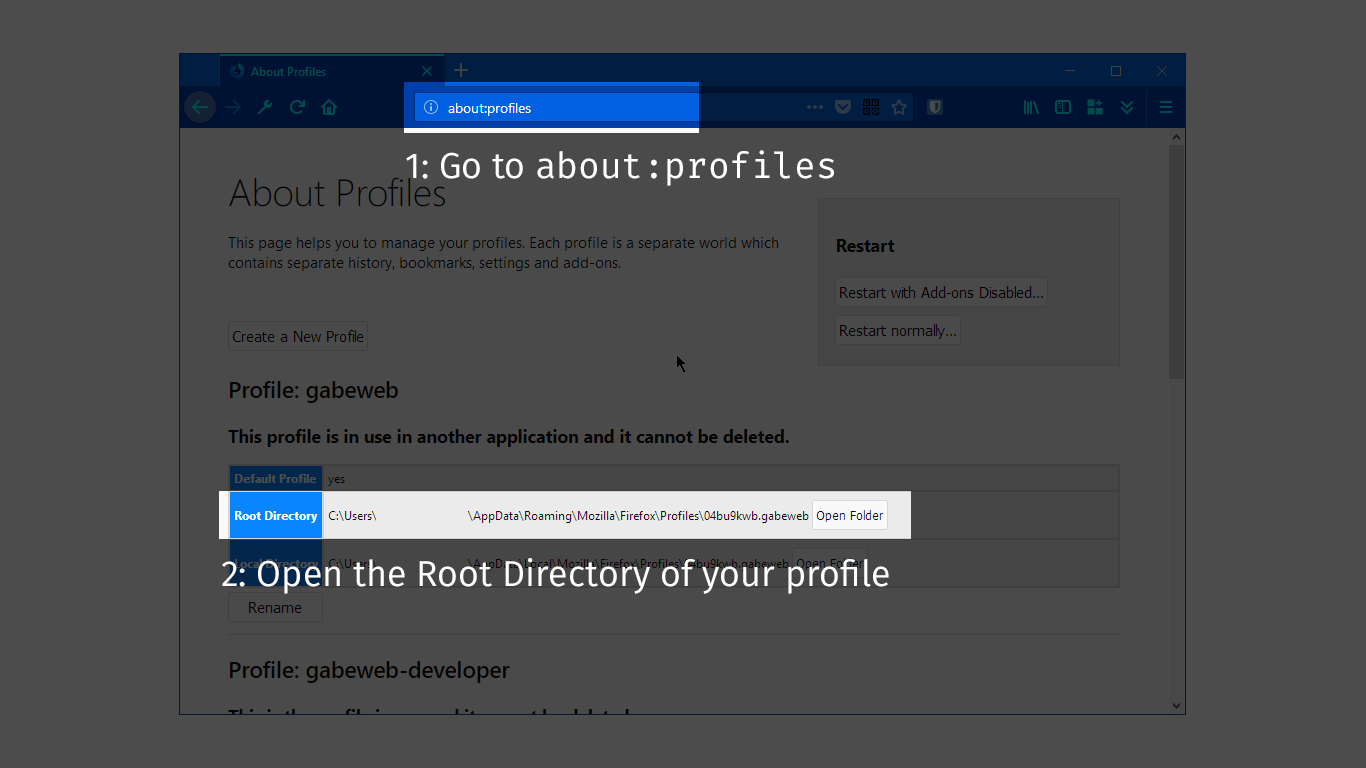
Task: Bookmark this page with the star
Action: (x=899, y=107)
